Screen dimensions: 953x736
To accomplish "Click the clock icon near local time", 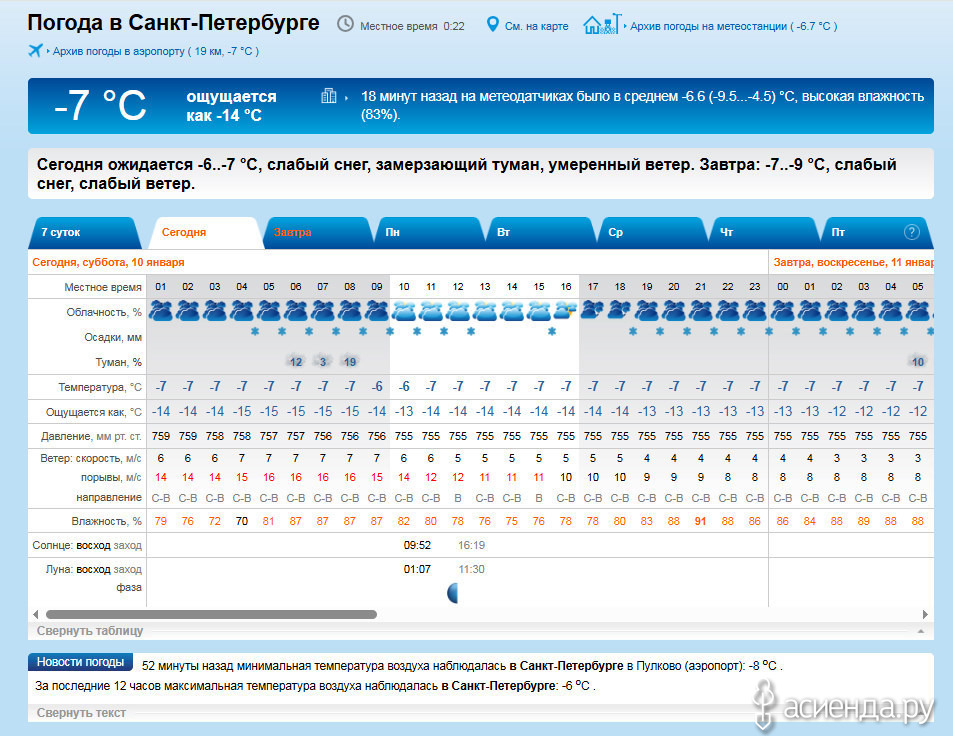I will 345,24.
